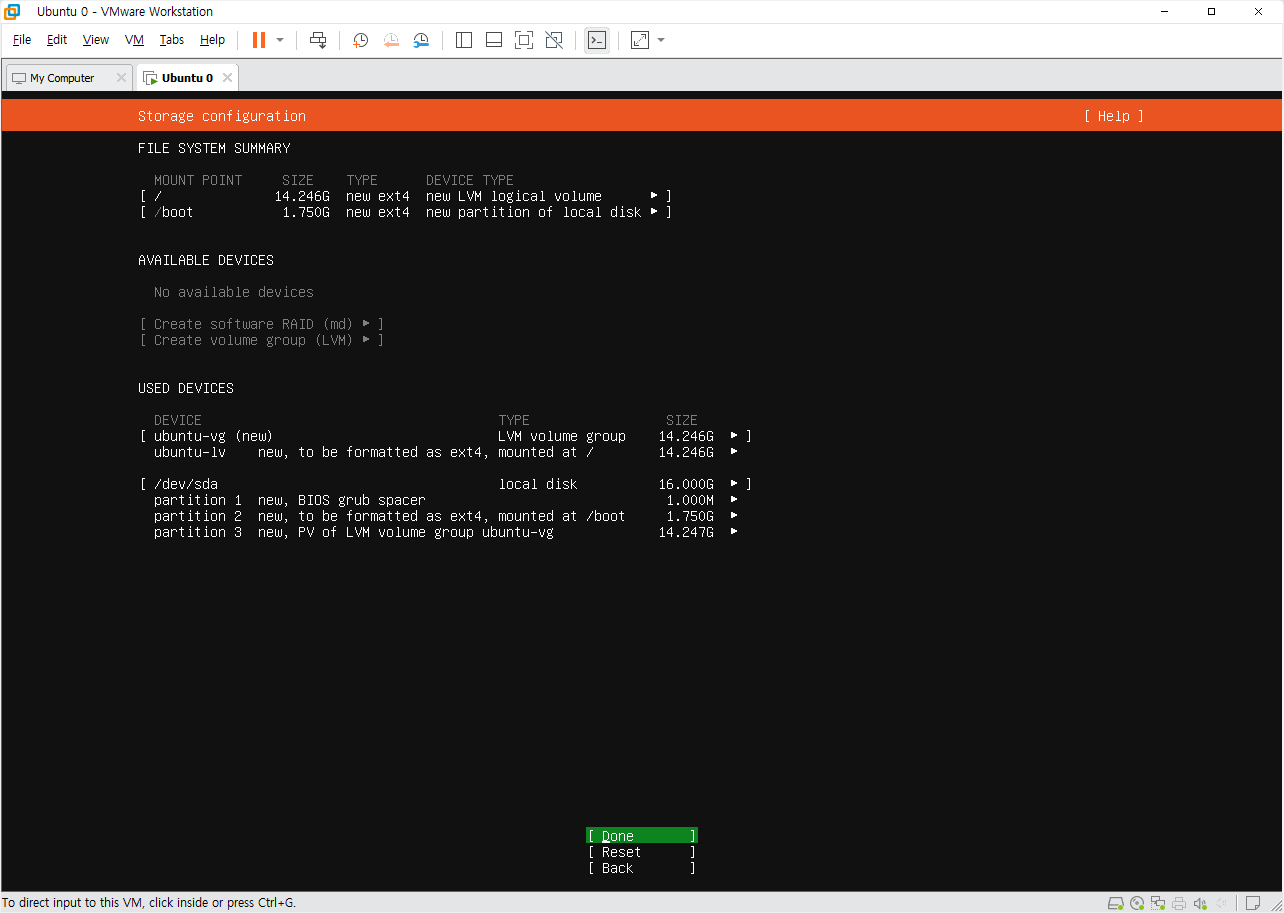1284x913 pixels.
Task: Toggle the library sidebar panel icon
Action: (x=464, y=40)
